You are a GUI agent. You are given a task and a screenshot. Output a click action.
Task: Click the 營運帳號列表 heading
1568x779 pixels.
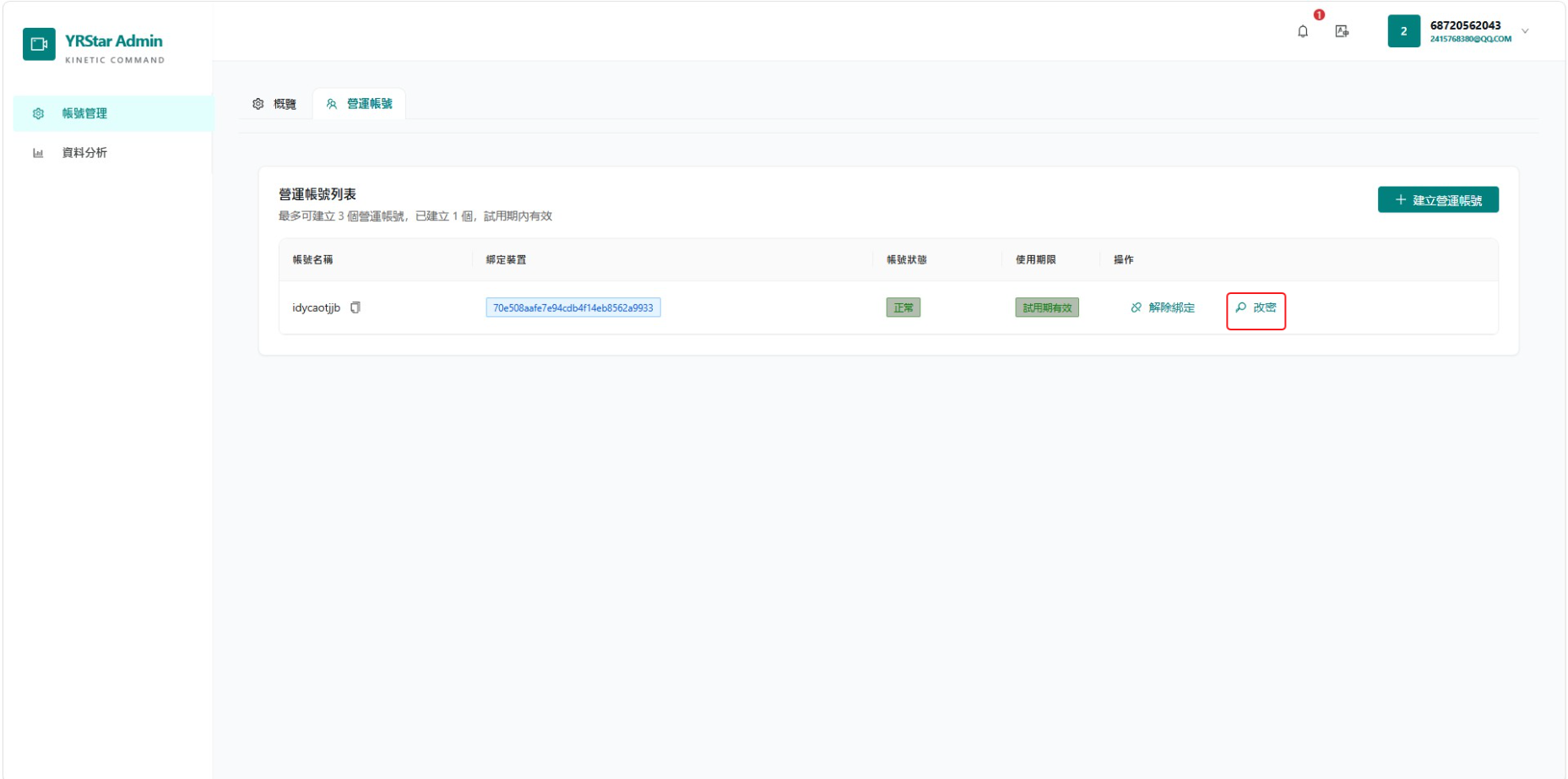click(317, 194)
